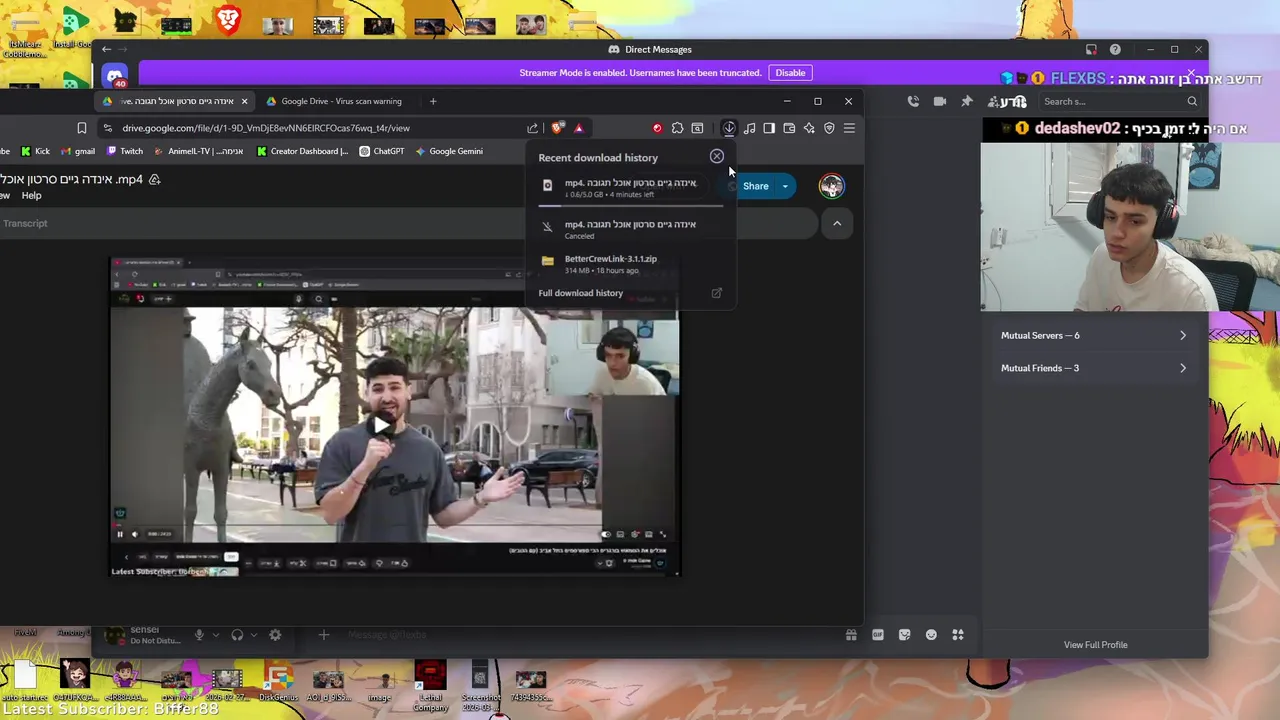Open the browser extensions puzzle icon
This screenshot has height=720, width=1280.
click(677, 128)
